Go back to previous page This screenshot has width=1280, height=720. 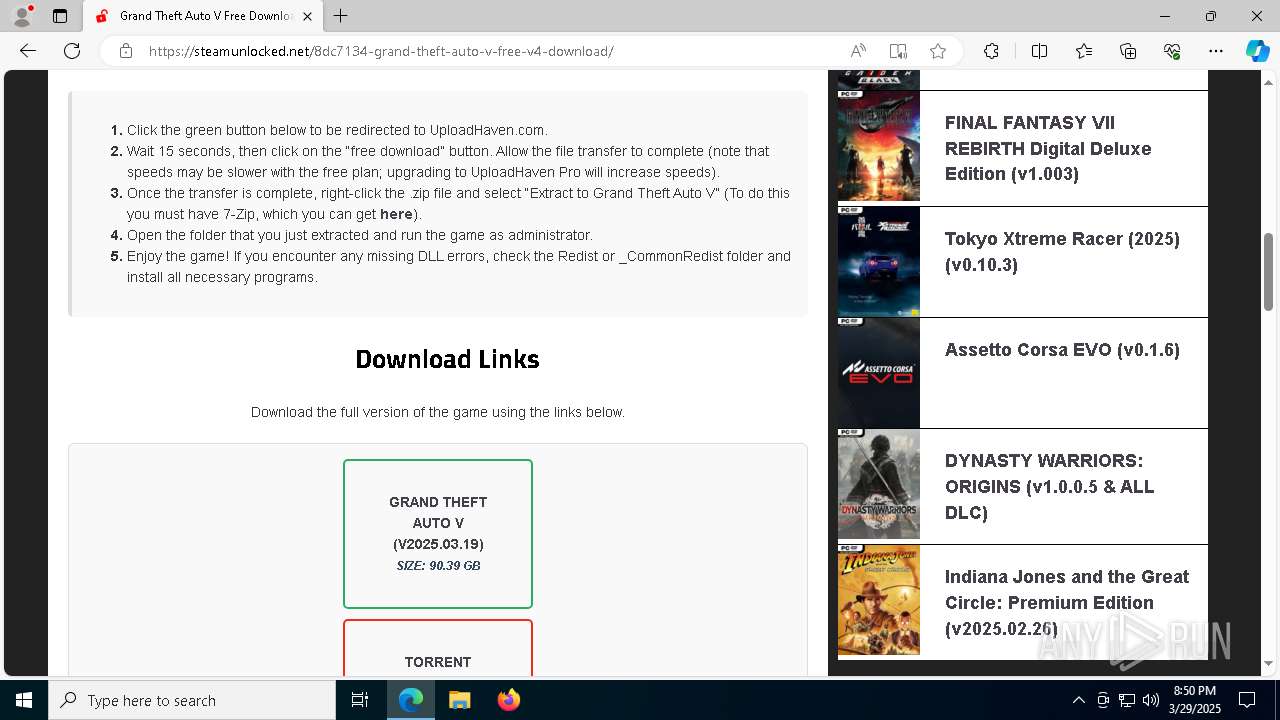28,51
